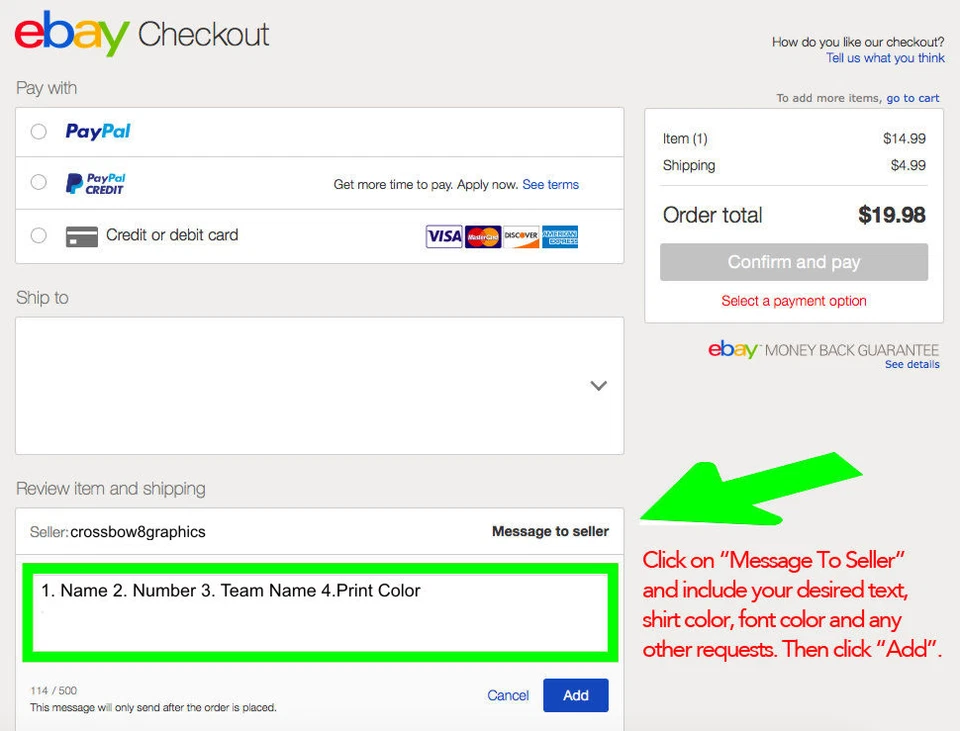960x731 pixels.
Task: Click the Visa card logo
Action: pos(444,236)
